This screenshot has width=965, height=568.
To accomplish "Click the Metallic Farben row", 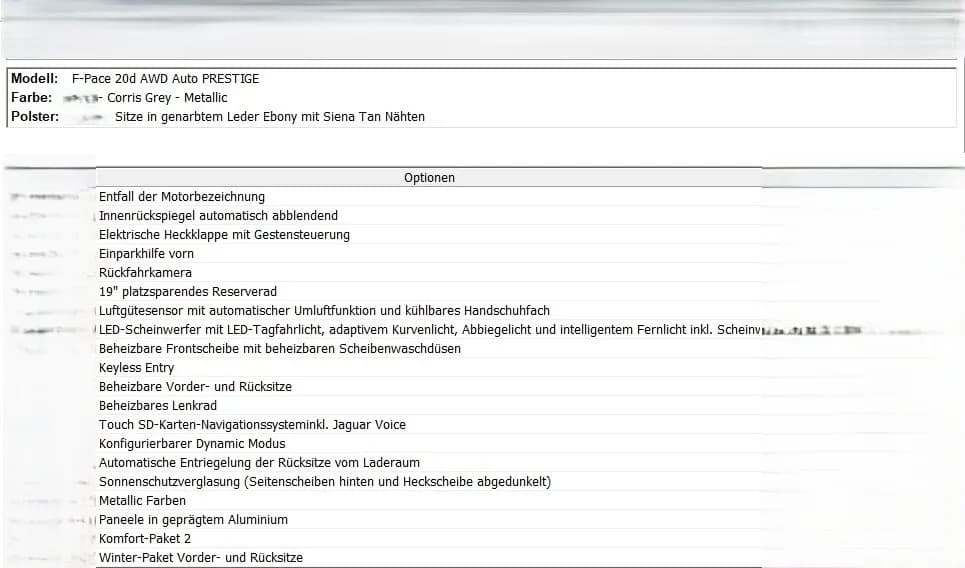I will click(429, 501).
